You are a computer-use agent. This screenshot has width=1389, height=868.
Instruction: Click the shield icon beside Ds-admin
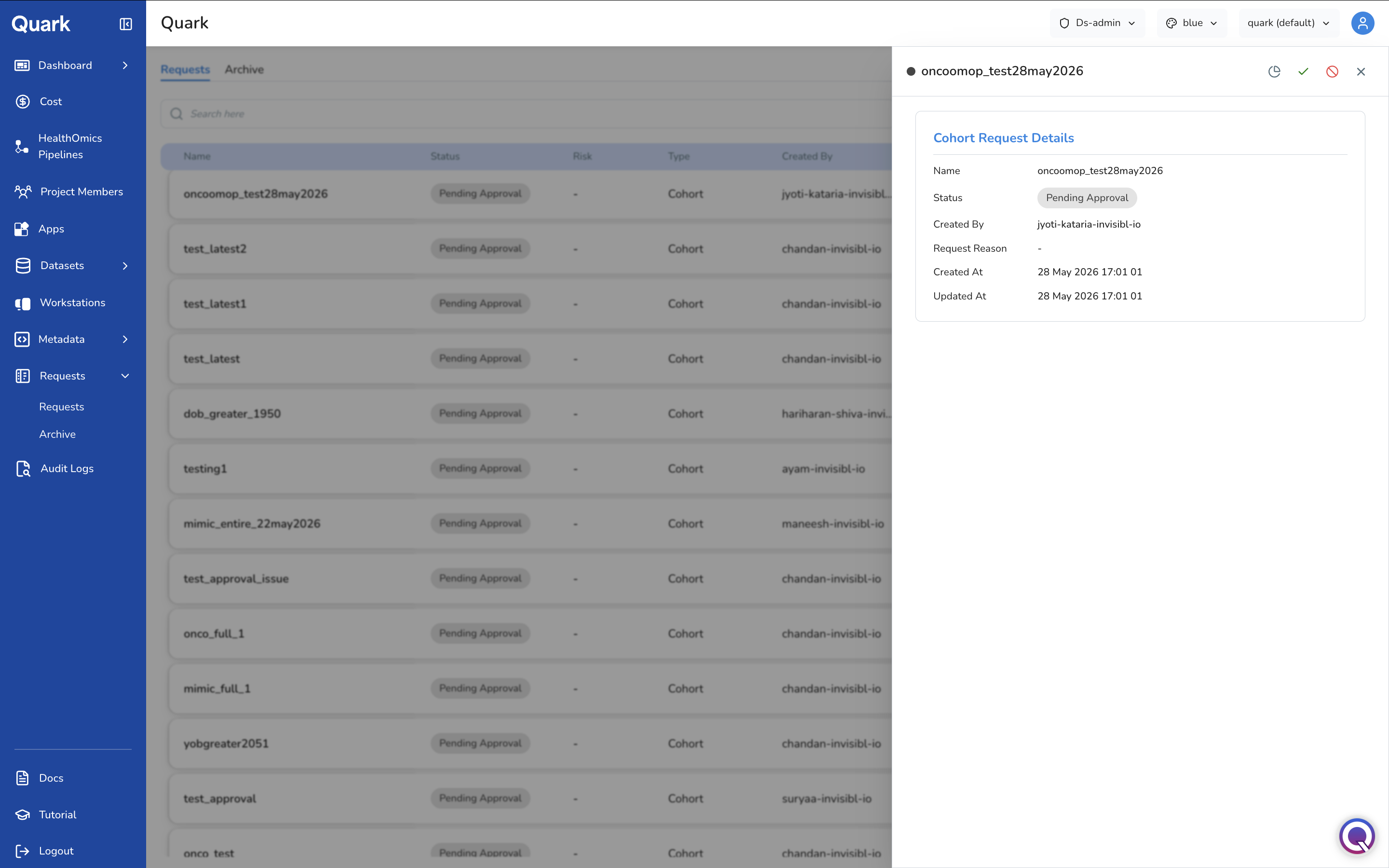1063,23
